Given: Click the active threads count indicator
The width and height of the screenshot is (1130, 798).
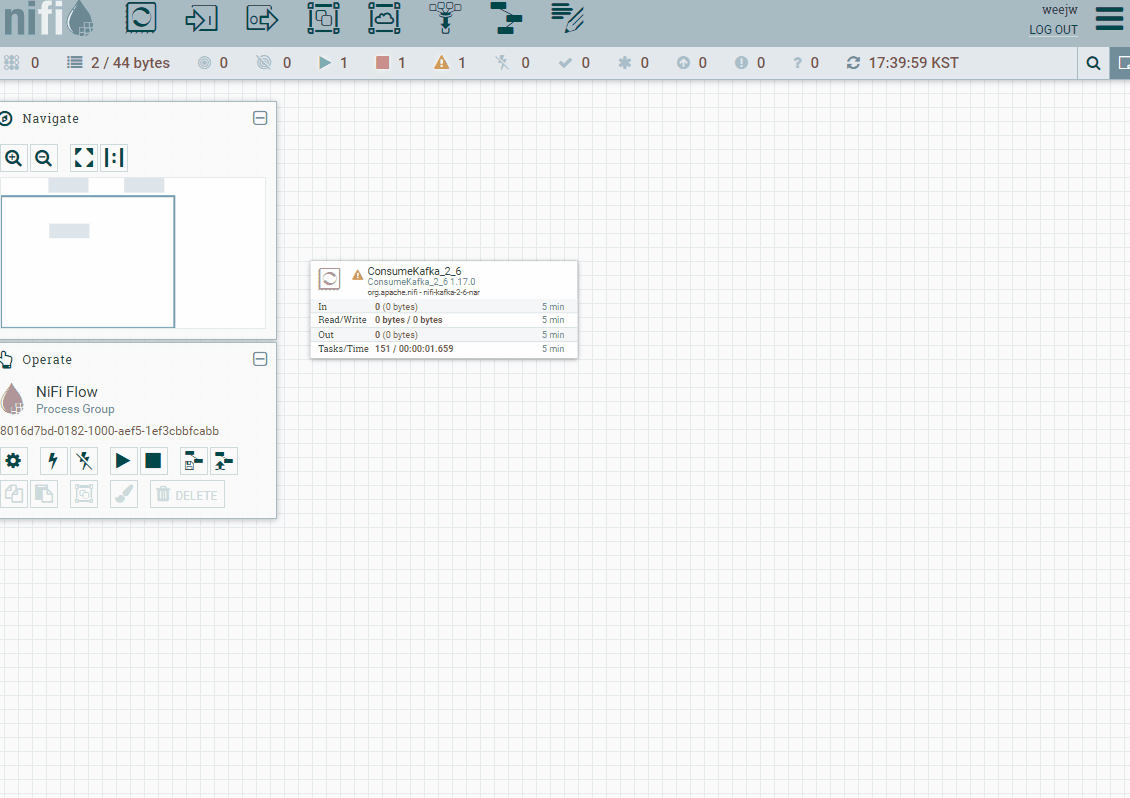Looking at the screenshot, I should pos(21,63).
